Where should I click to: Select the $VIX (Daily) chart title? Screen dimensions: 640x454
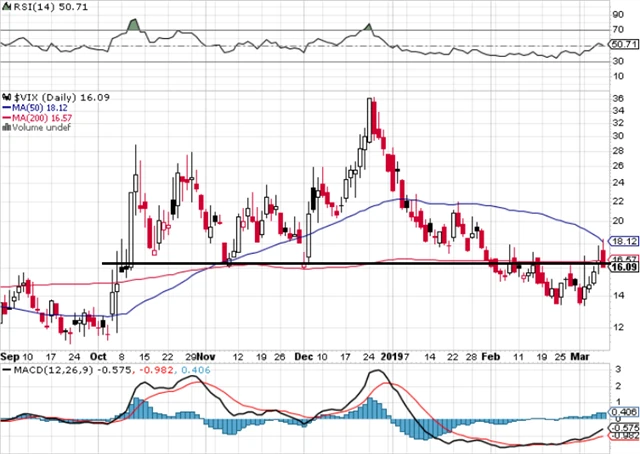click(x=39, y=100)
